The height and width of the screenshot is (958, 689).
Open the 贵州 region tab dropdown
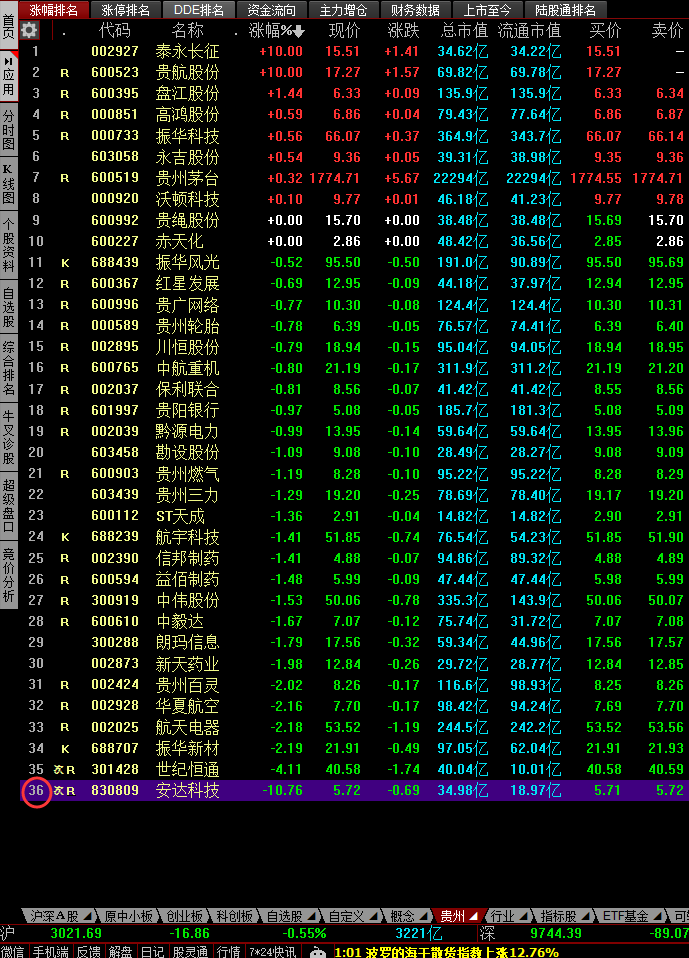pos(474,916)
